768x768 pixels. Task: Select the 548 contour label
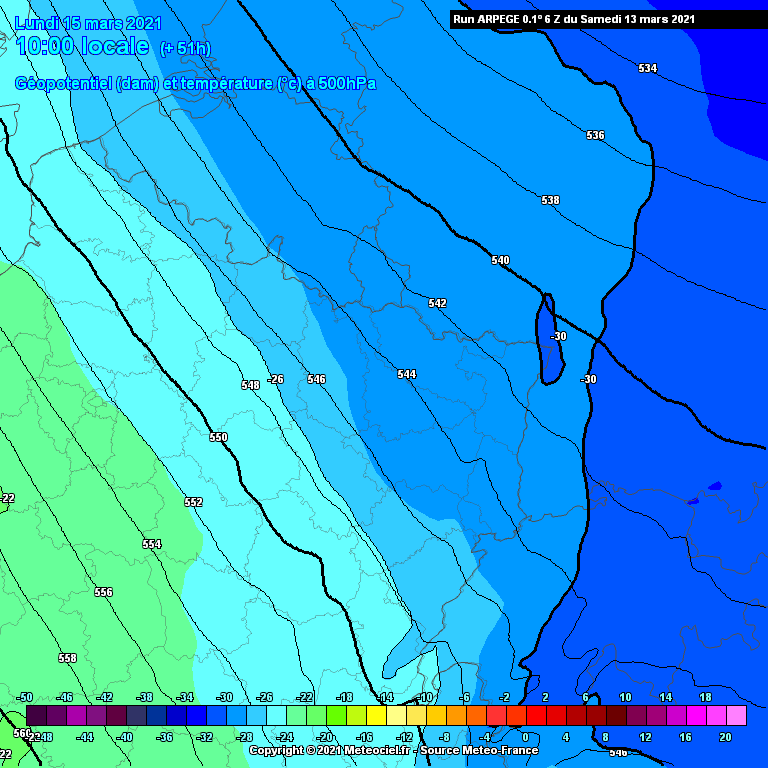pyautogui.click(x=250, y=385)
